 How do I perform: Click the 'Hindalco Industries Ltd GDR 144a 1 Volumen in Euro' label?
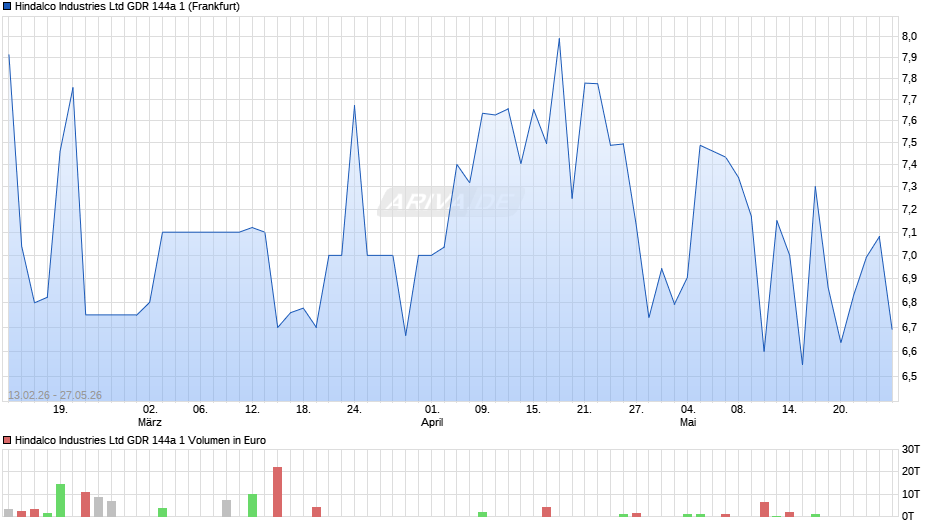click(x=140, y=440)
